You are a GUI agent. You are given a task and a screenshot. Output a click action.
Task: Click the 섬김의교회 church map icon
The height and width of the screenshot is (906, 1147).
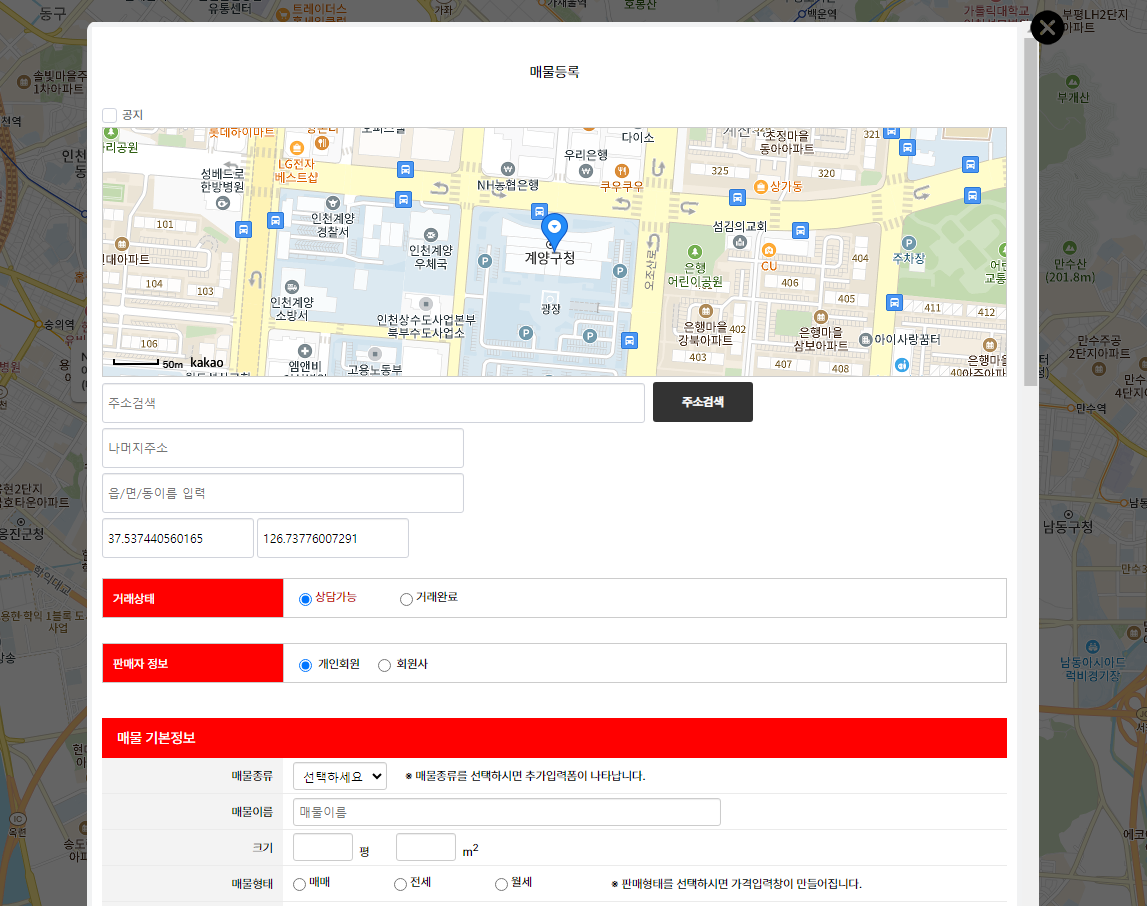[739, 242]
